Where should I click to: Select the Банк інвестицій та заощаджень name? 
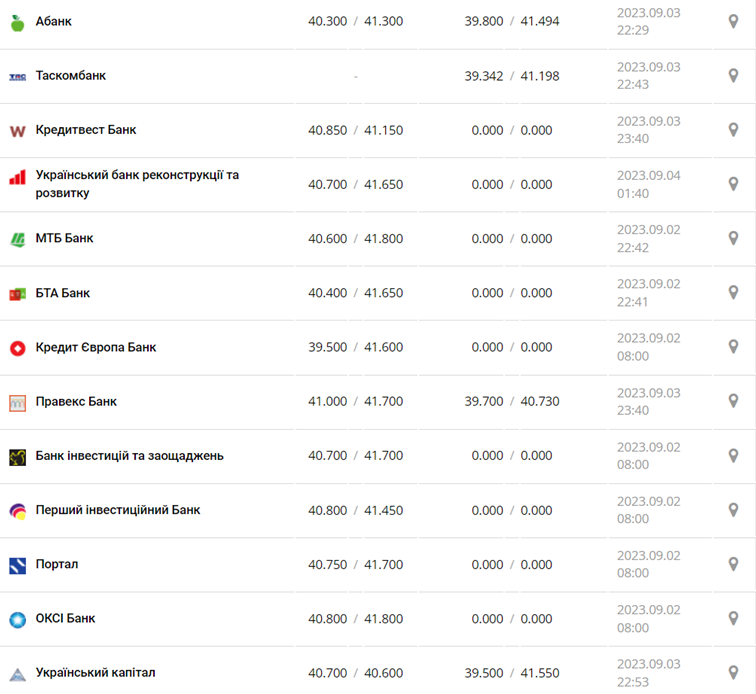(x=129, y=456)
